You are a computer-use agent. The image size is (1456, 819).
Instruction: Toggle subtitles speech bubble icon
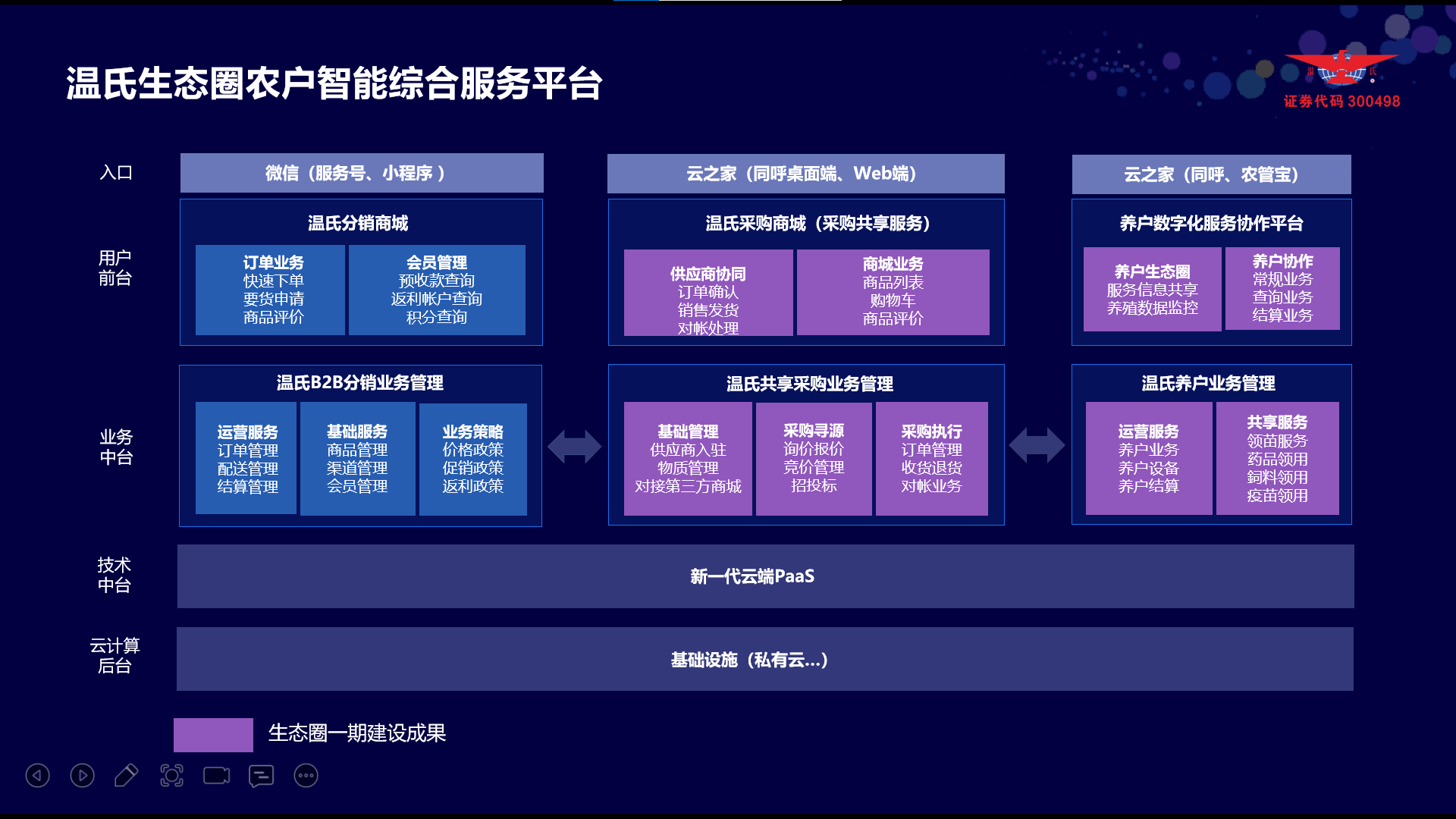coord(261,775)
